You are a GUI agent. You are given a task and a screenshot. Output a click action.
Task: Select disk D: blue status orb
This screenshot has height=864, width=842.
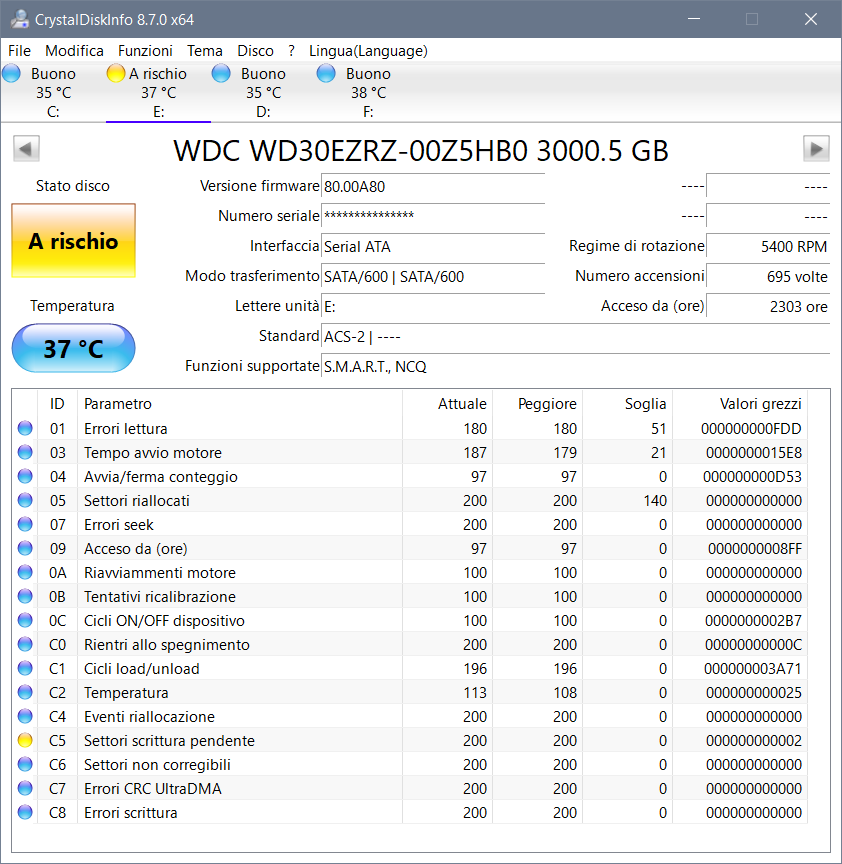221,73
